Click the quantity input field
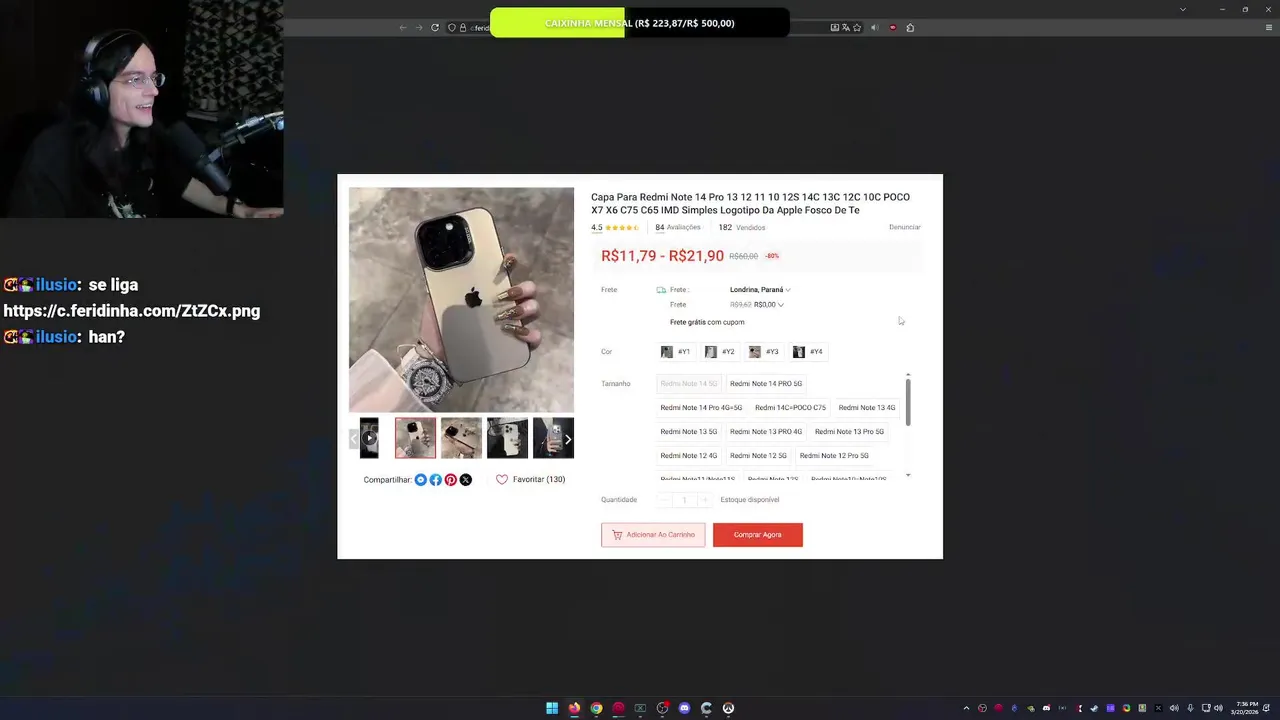This screenshot has width=1280, height=720. [x=684, y=500]
